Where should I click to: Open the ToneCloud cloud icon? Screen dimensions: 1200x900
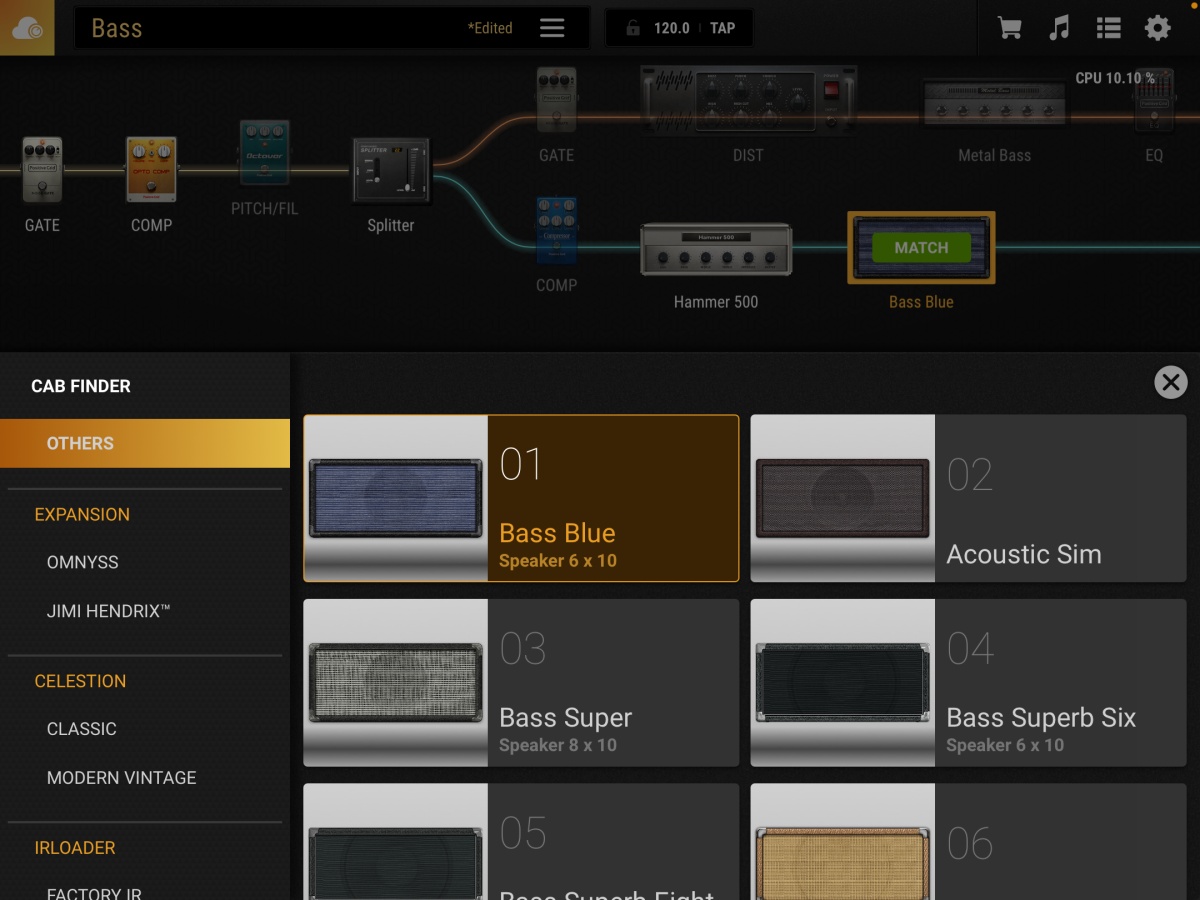point(27,28)
